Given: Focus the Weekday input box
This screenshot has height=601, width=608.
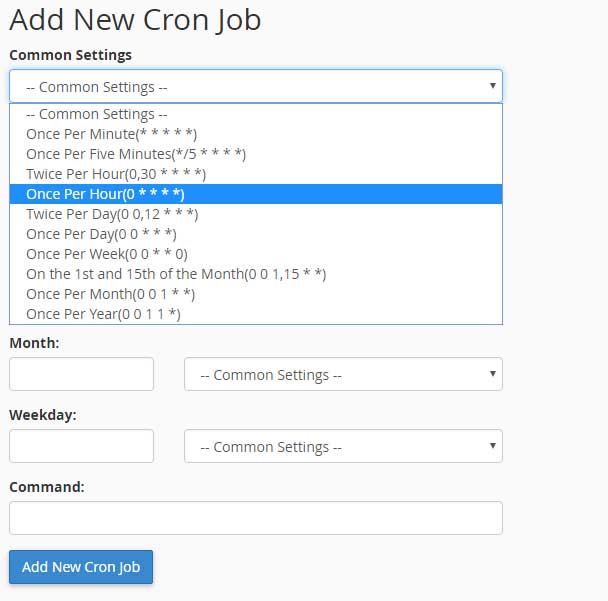Looking at the screenshot, I should 81,446.
